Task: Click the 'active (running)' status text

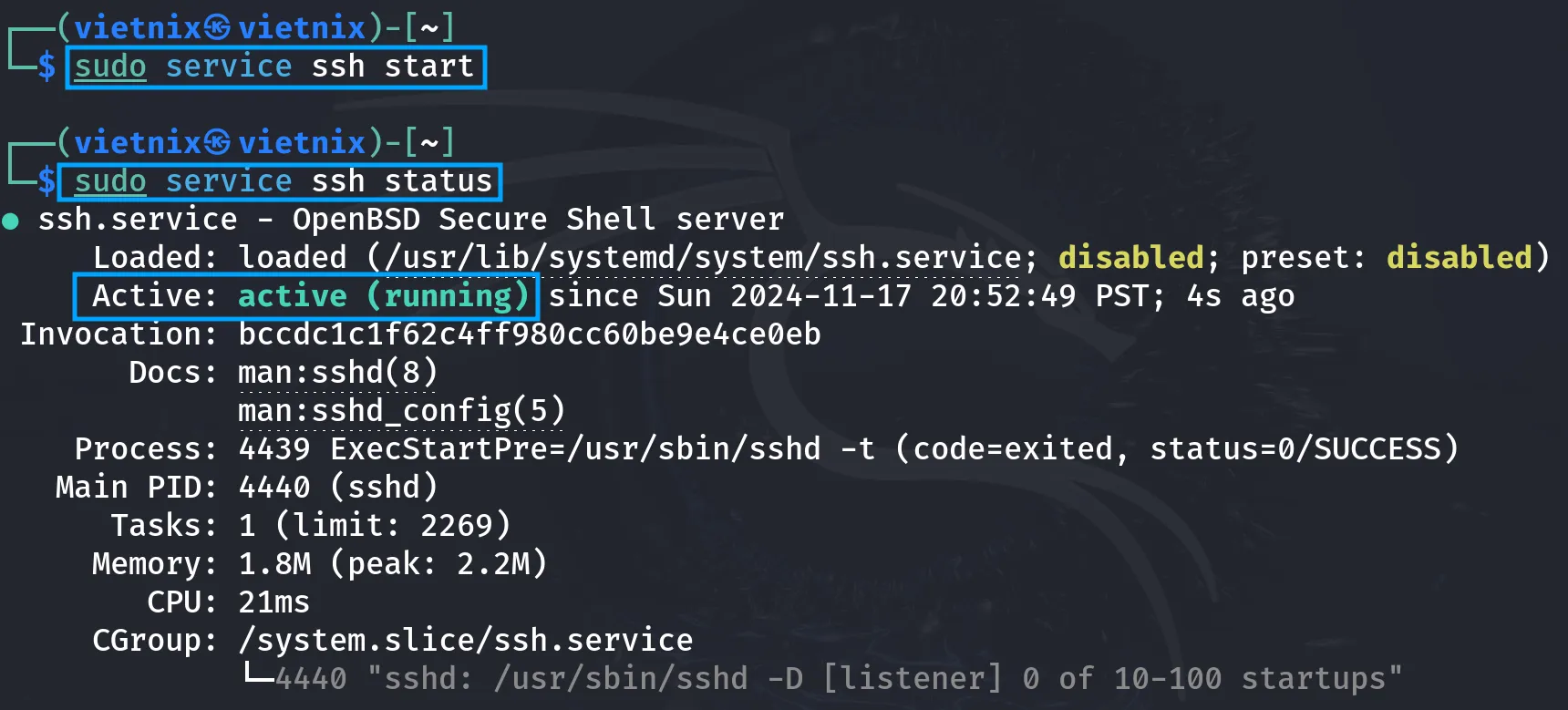Action: coord(384,296)
